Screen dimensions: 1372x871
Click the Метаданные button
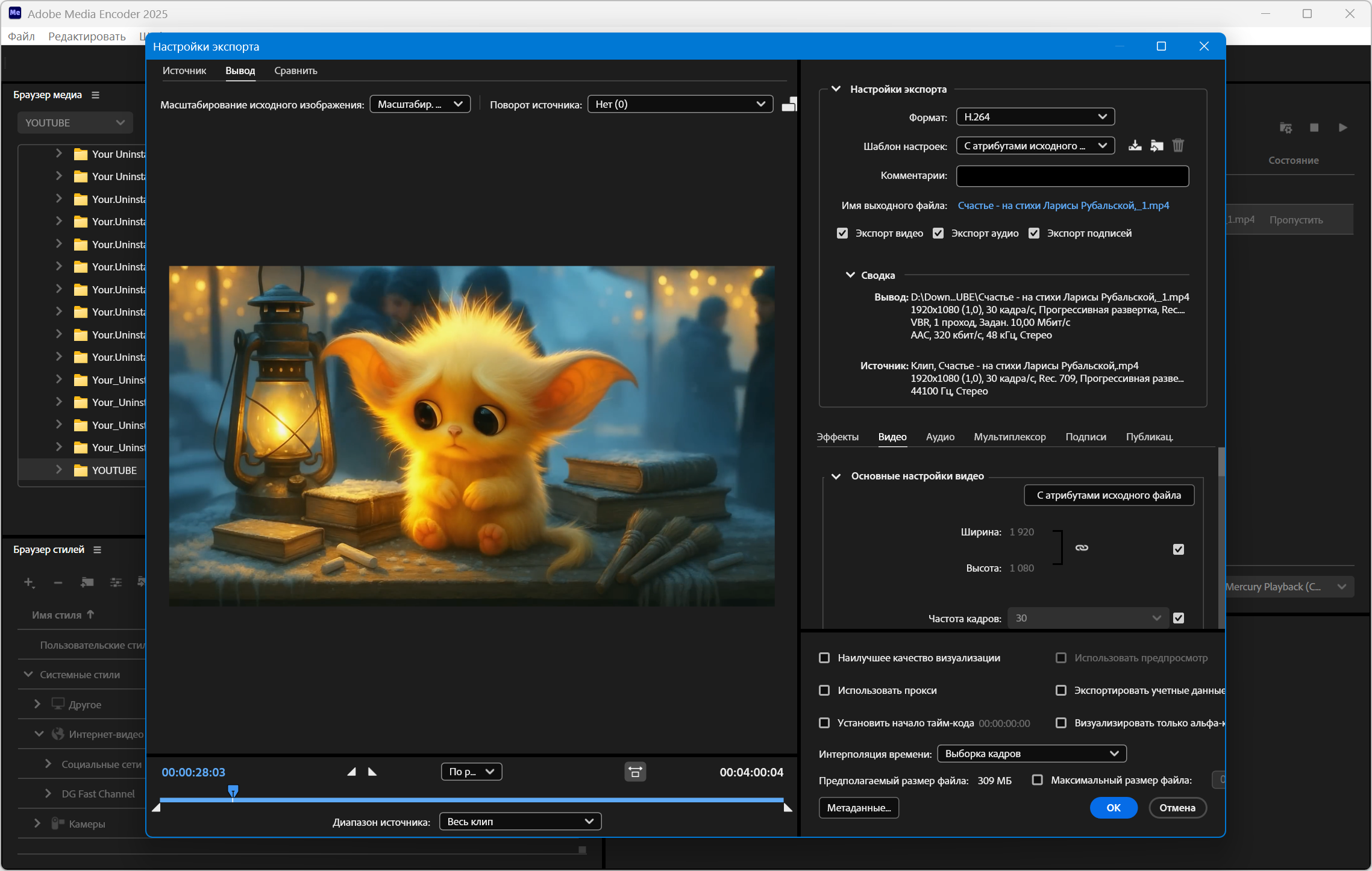tap(858, 808)
